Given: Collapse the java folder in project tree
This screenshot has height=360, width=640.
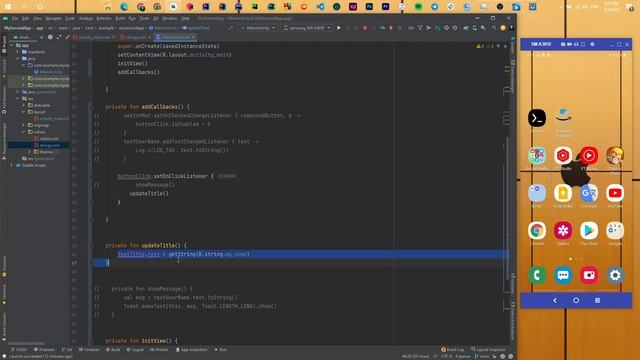Looking at the screenshot, I should pyautogui.click(x=18, y=58).
